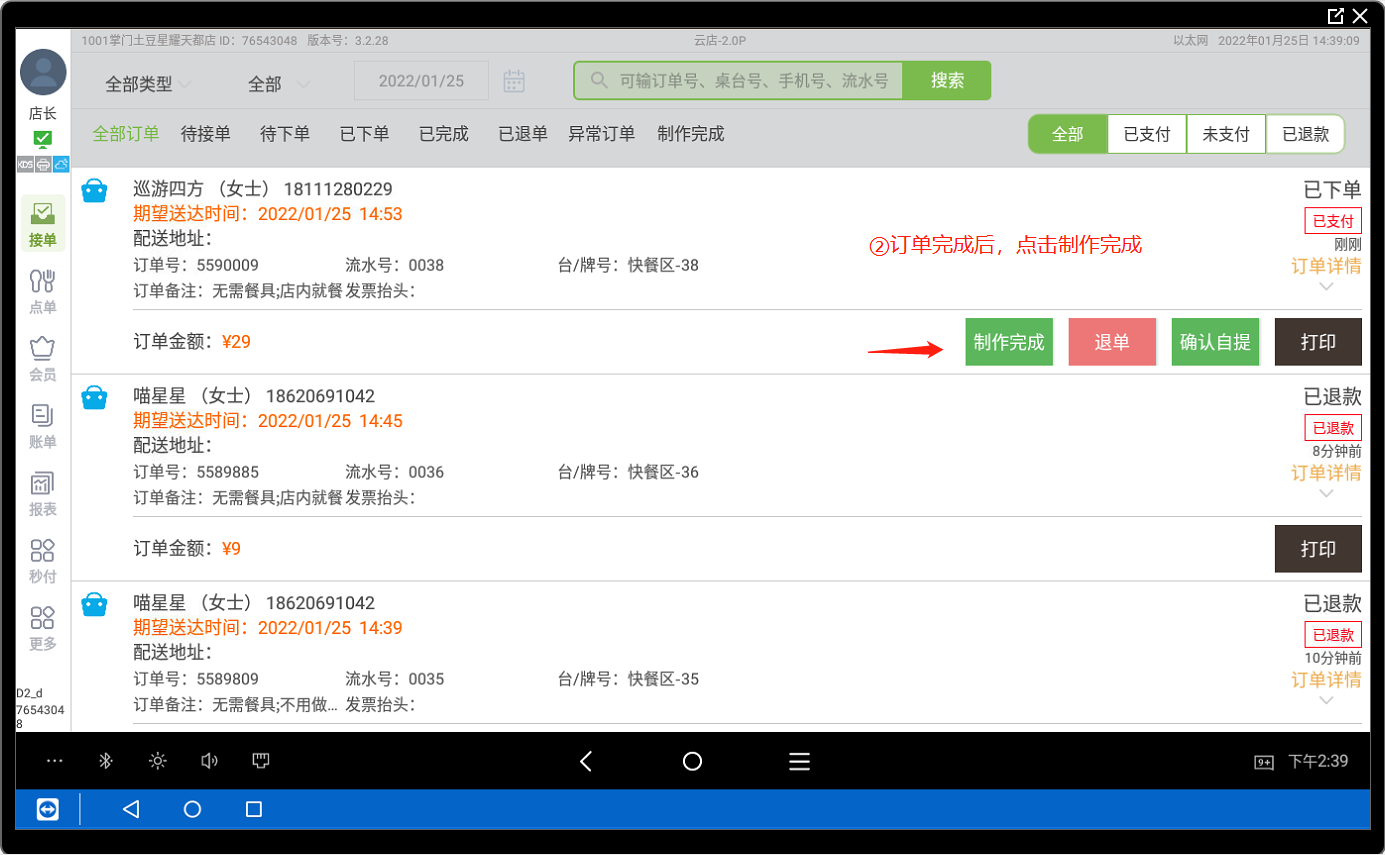The width and height of the screenshot is (1385, 855).
Task: Click the TeamViewer icon in blue bar
Action: pos(47,809)
